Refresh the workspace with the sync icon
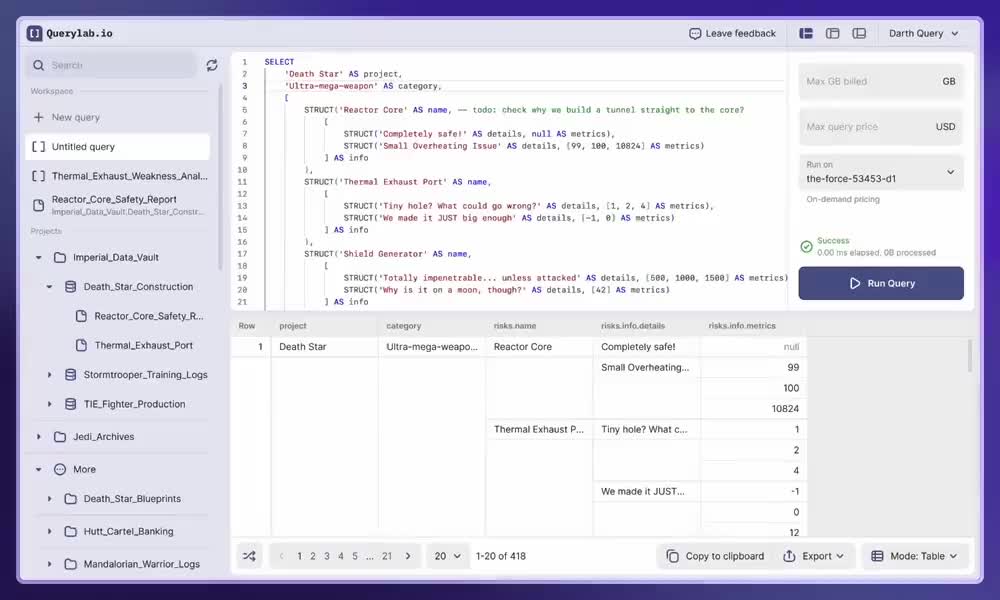Viewport: 1000px width, 600px height. pos(211,65)
